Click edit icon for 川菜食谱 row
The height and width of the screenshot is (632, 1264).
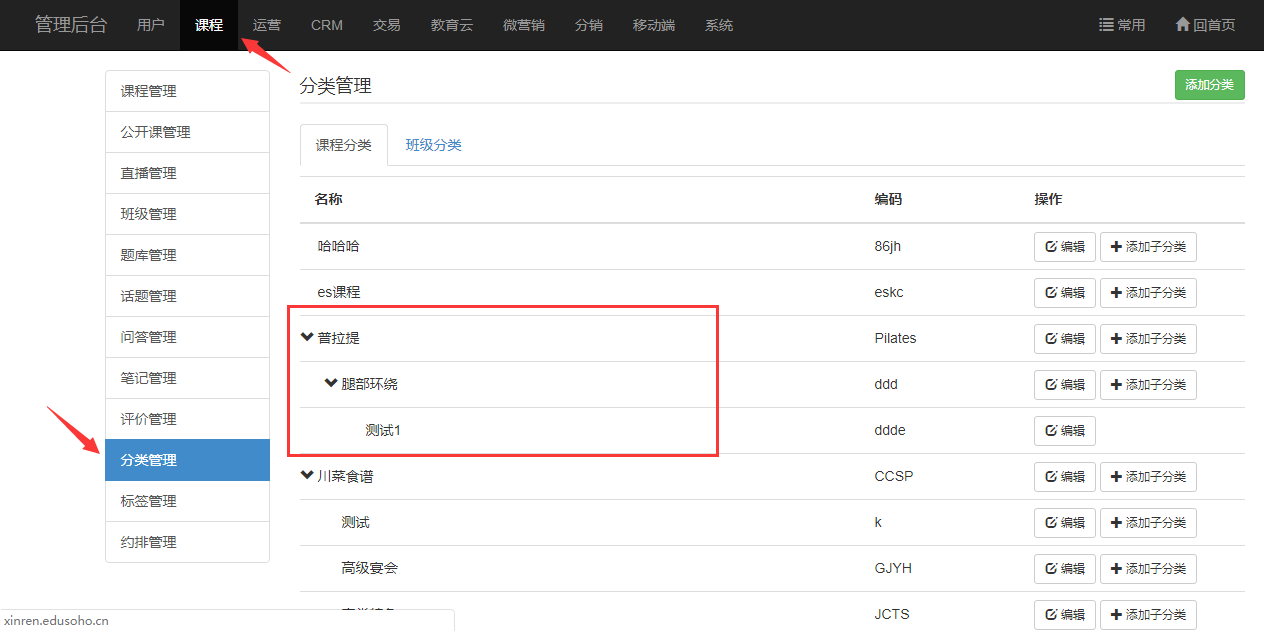(1050, 477)
